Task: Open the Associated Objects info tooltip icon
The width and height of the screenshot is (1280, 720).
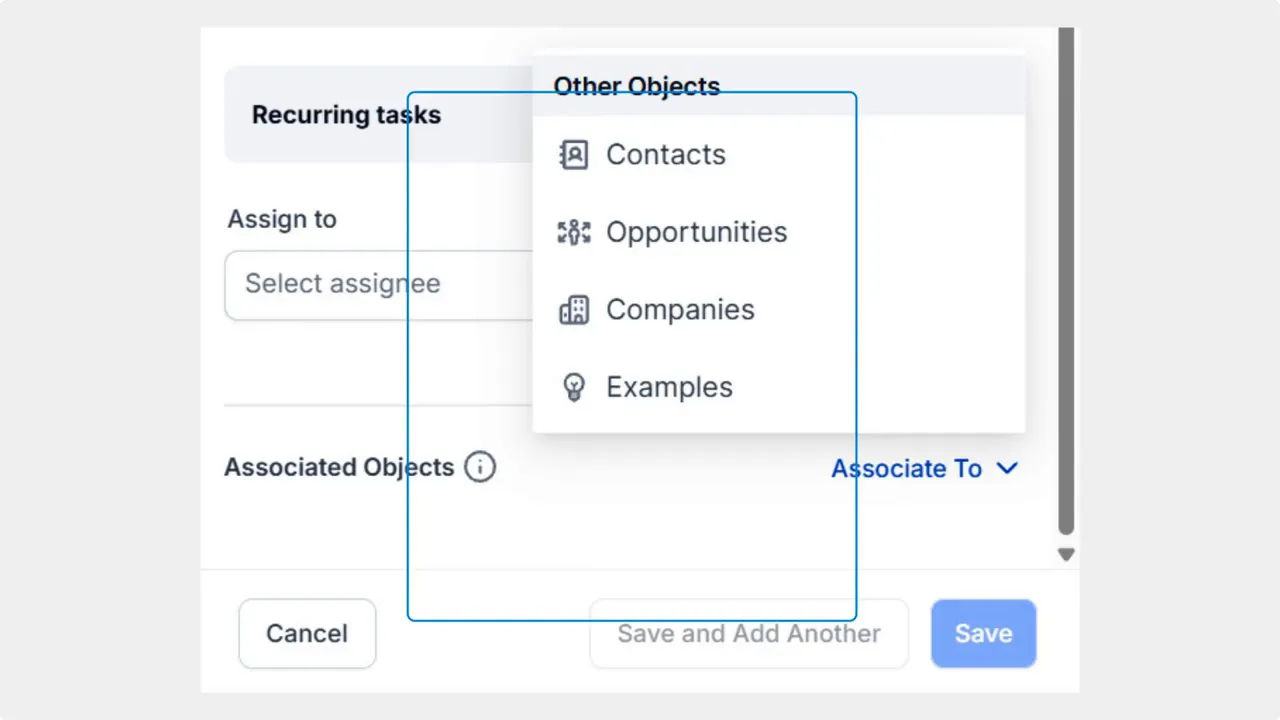Action: [479, 467]
